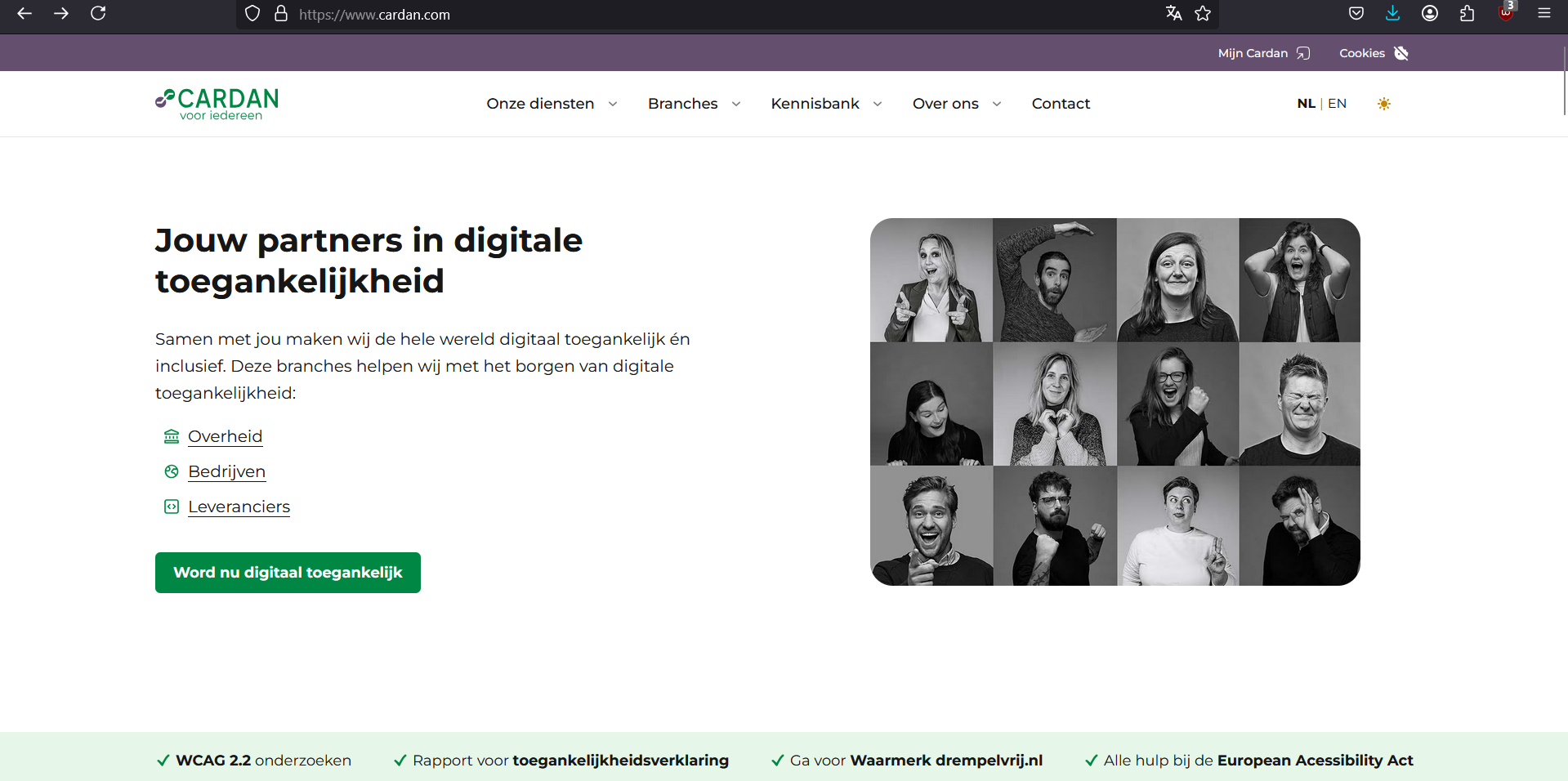Click the browser account profile icon
This screenshot has height=781, width=1568.
click(1429, 13)
